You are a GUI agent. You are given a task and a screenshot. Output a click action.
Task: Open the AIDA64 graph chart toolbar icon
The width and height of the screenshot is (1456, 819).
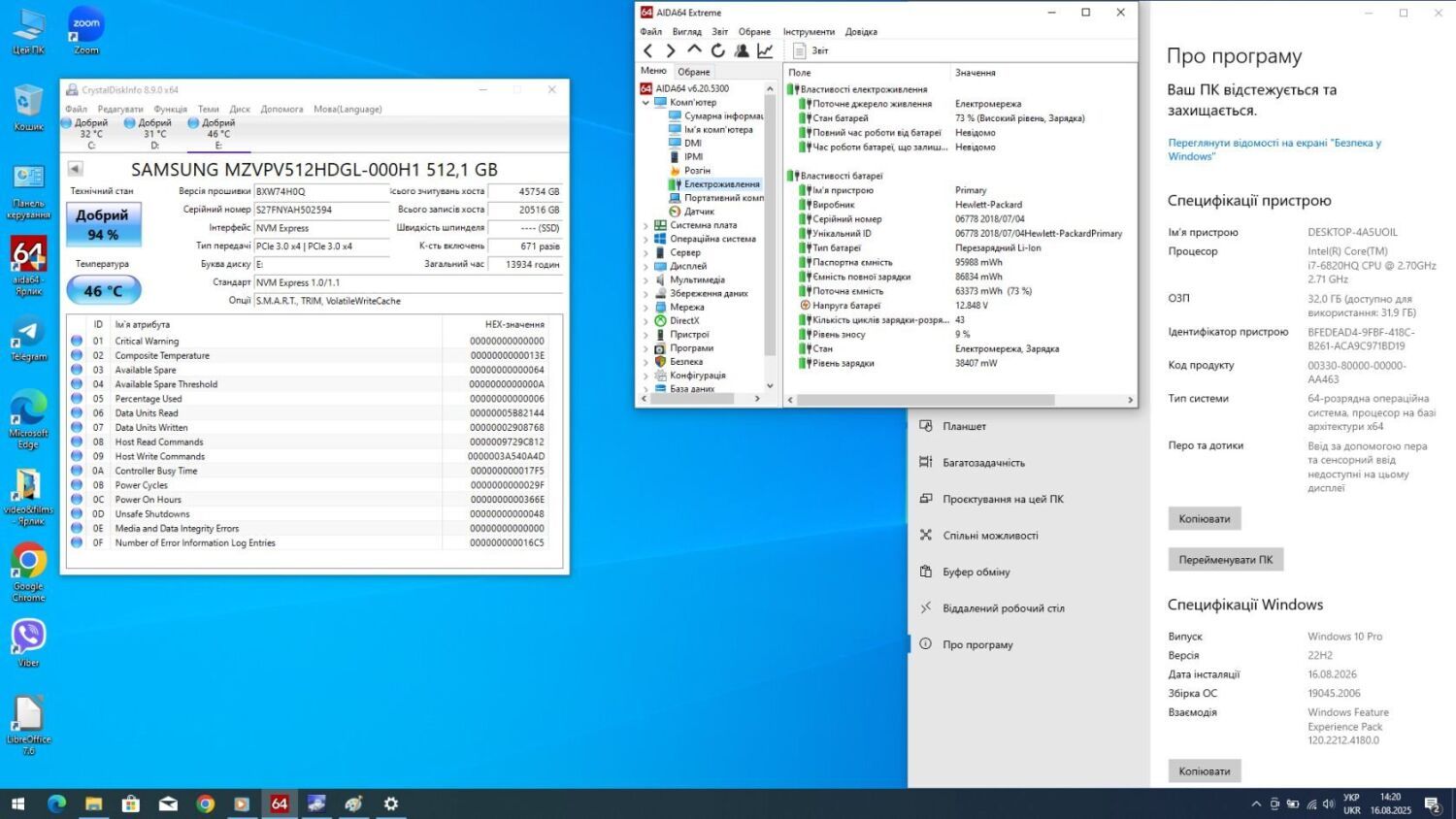pyautogui.click(x=765, y=50)
